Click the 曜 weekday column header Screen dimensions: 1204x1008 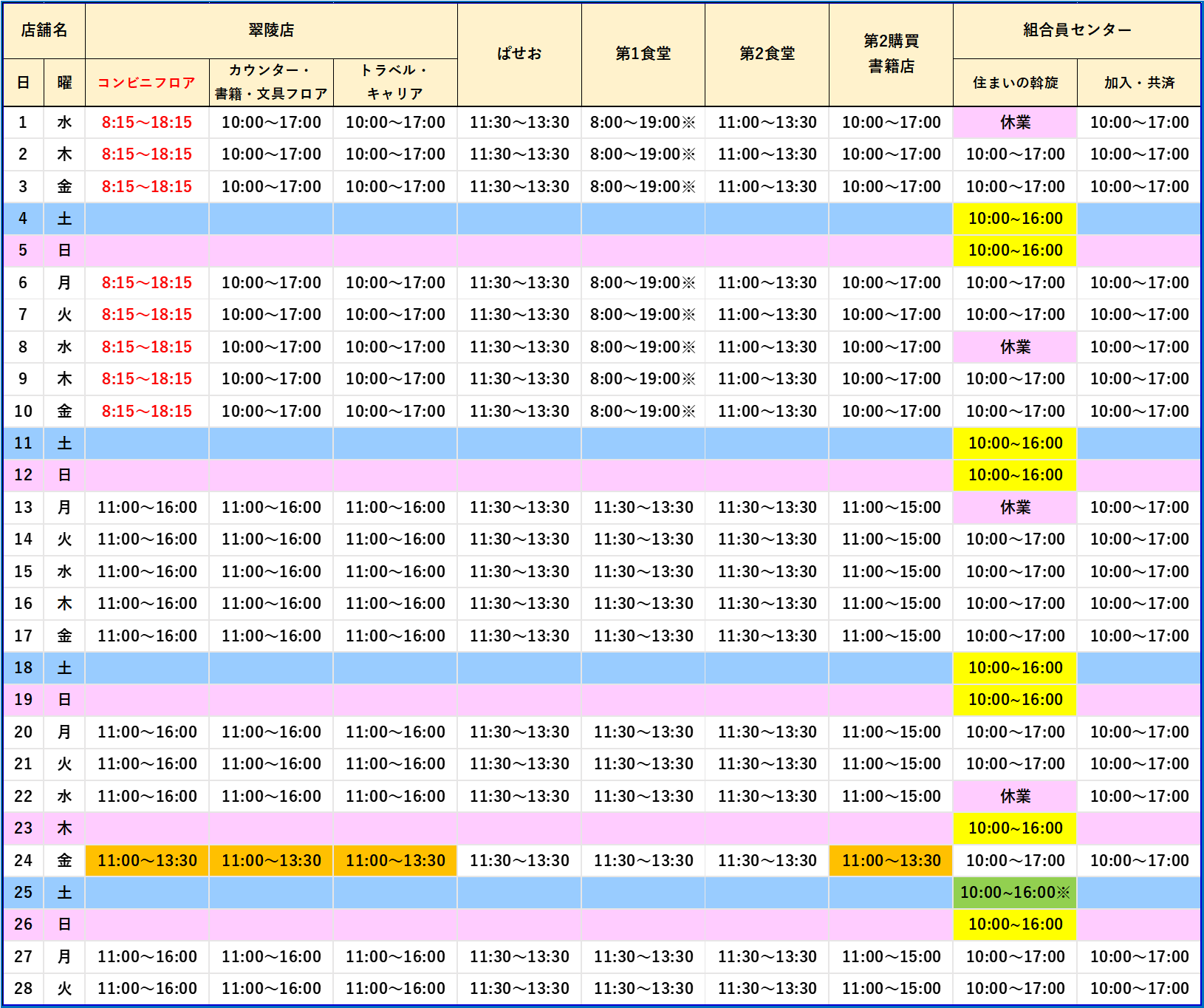coord(65,83)
